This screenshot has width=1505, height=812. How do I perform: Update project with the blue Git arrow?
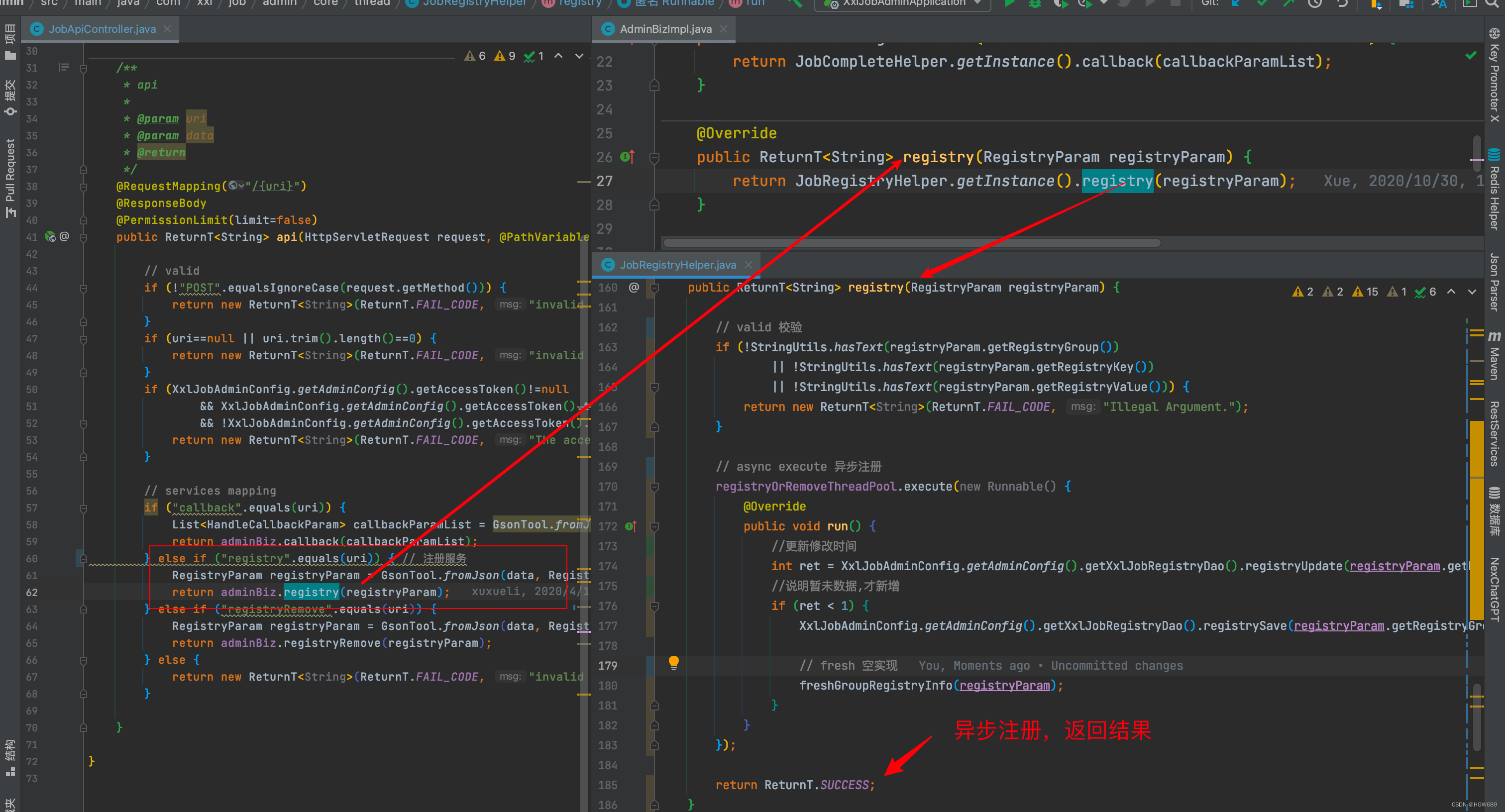pos(1236,3)
